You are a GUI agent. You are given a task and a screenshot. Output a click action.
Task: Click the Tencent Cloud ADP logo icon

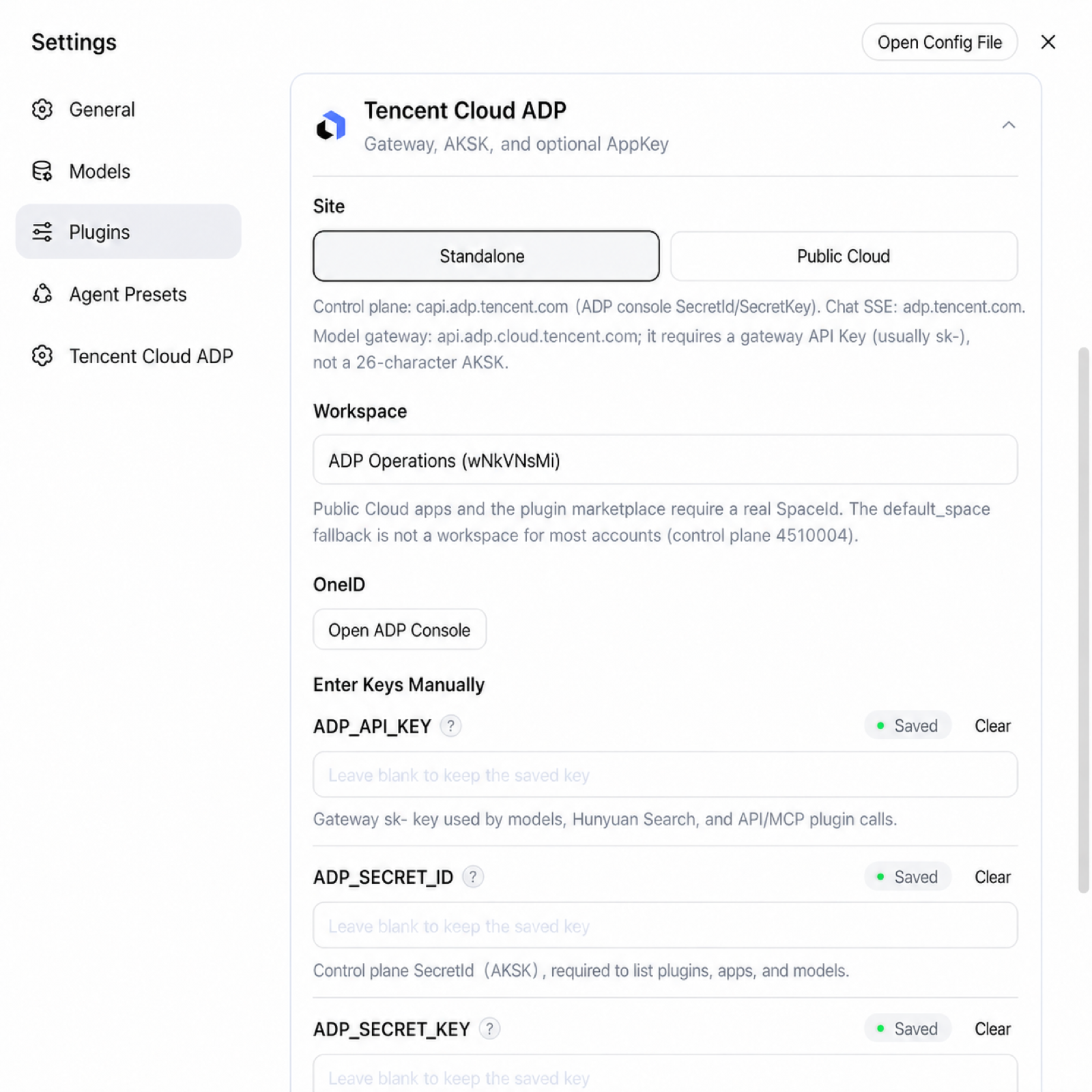[331, 126]
